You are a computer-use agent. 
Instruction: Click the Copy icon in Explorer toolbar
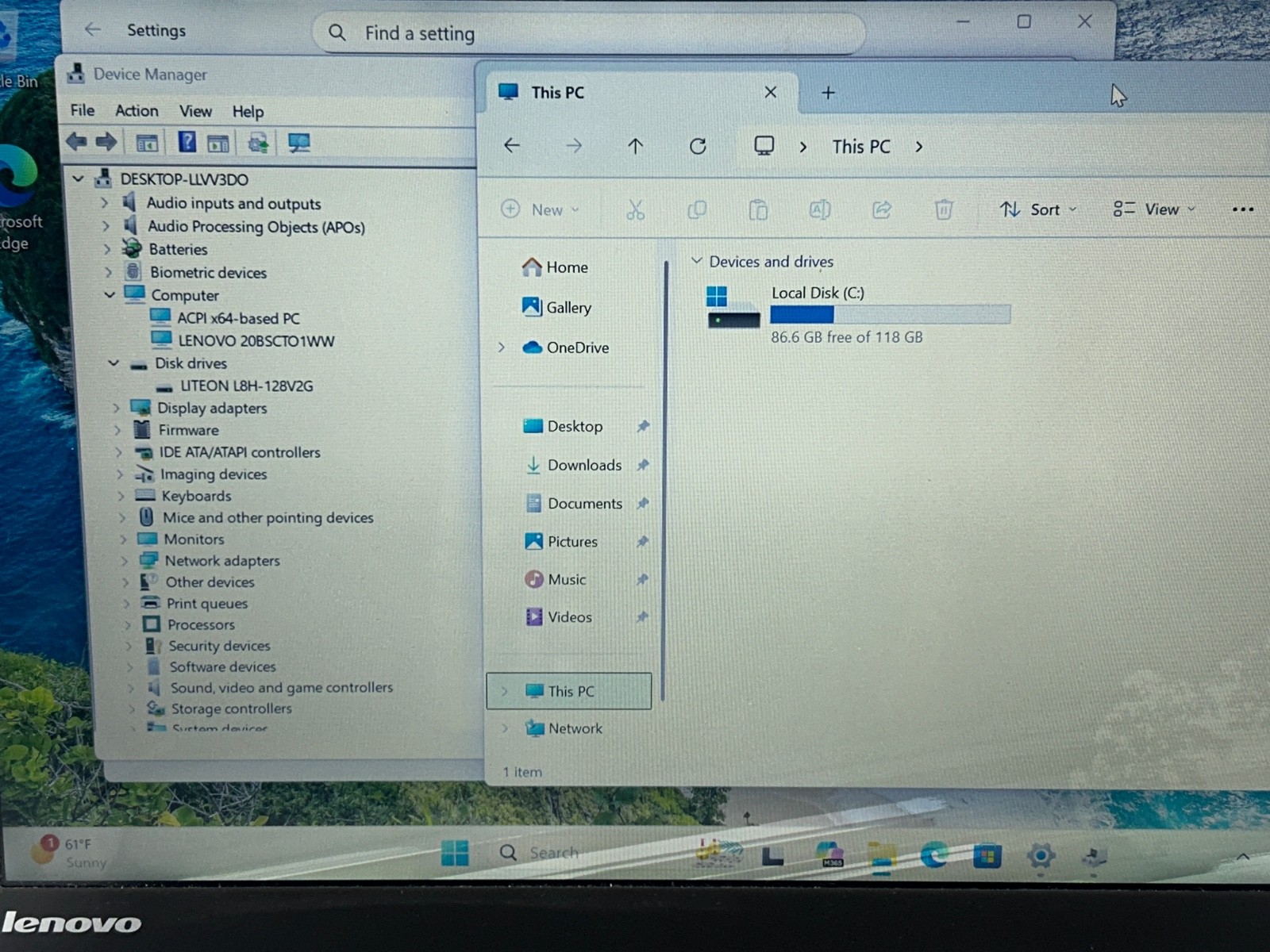697,209
